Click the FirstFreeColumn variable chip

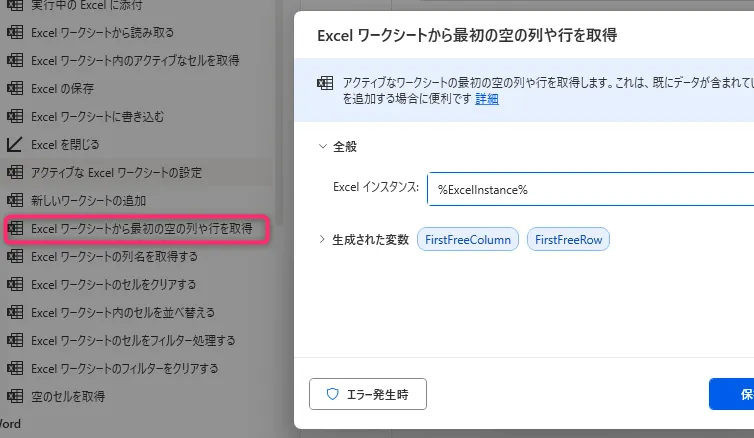coord(468,240)
